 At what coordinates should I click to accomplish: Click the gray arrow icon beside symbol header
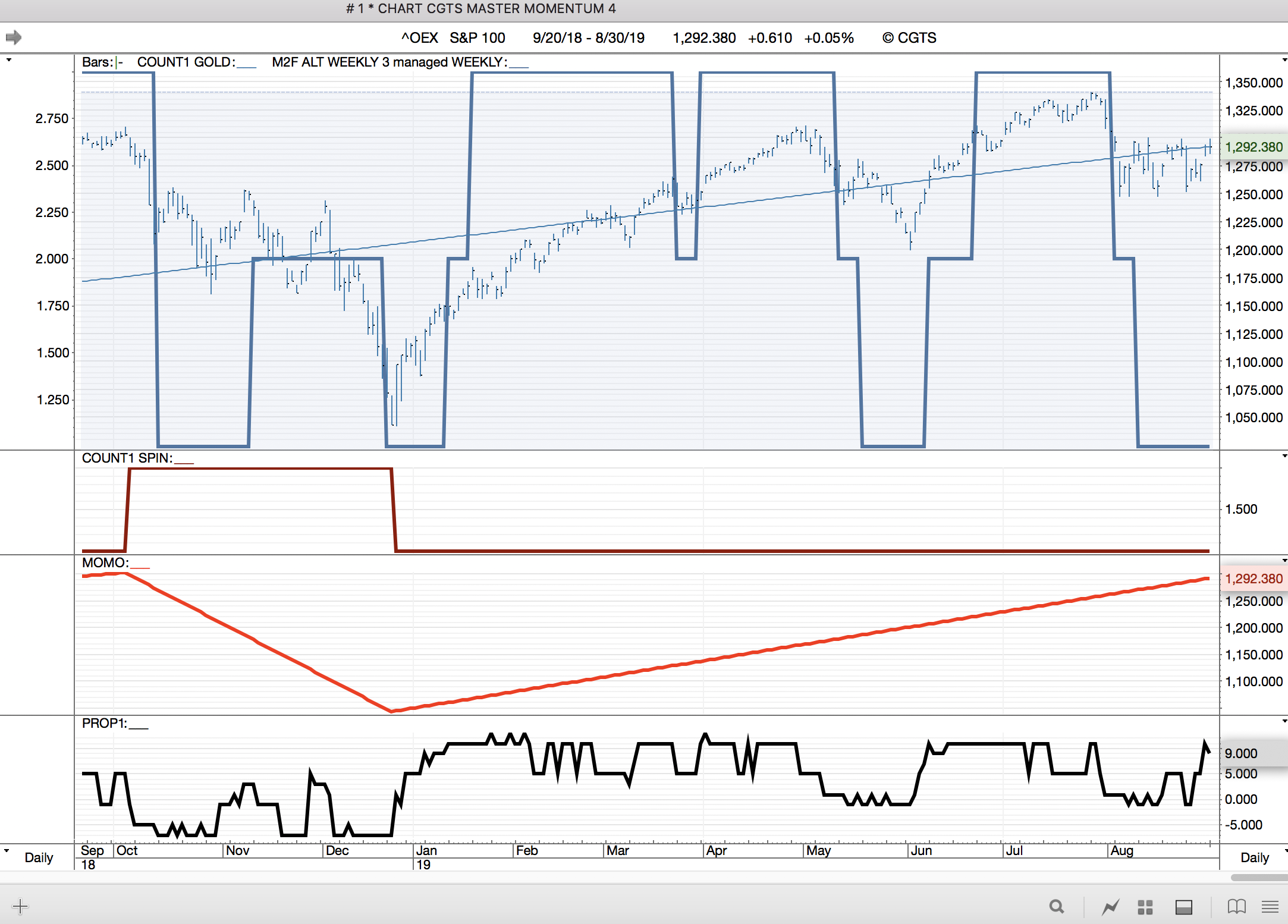[x=14, y=37]
